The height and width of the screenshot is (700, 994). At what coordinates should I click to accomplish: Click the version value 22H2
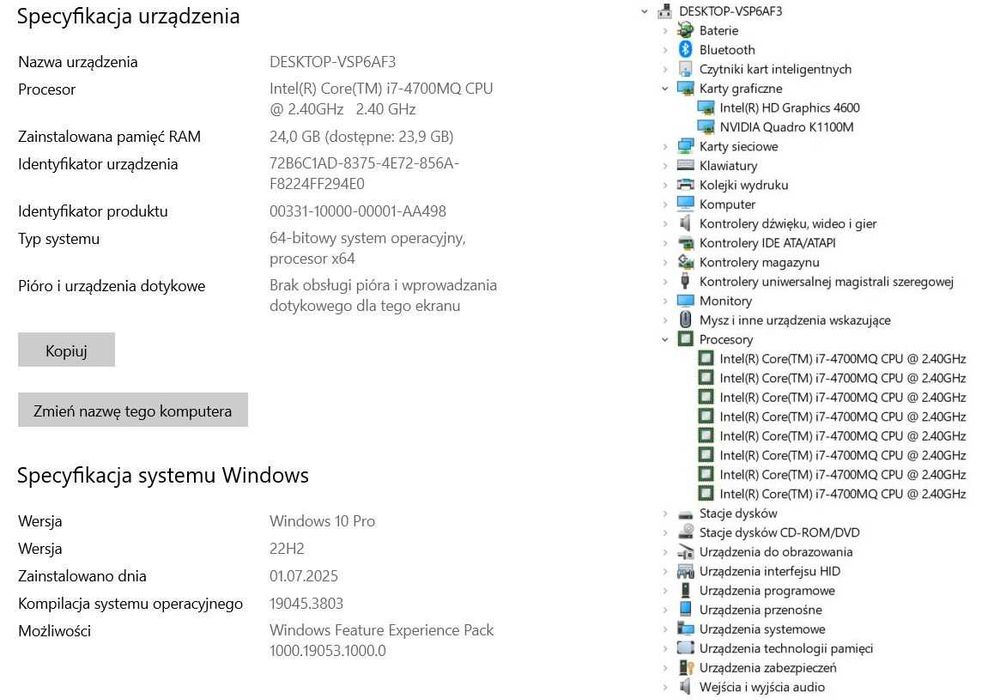click(287, 548)
